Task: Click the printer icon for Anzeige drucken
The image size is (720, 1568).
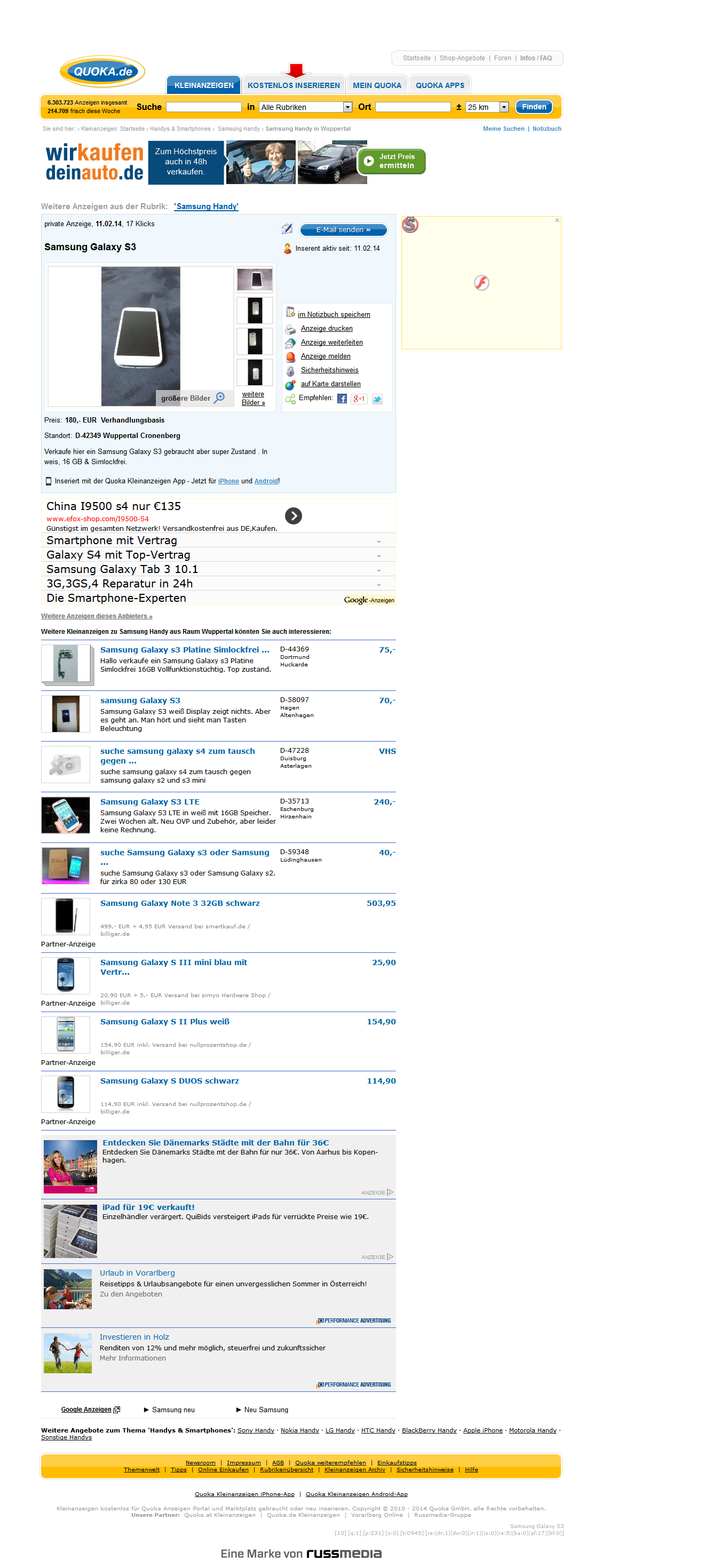Action: click(290, 329)
